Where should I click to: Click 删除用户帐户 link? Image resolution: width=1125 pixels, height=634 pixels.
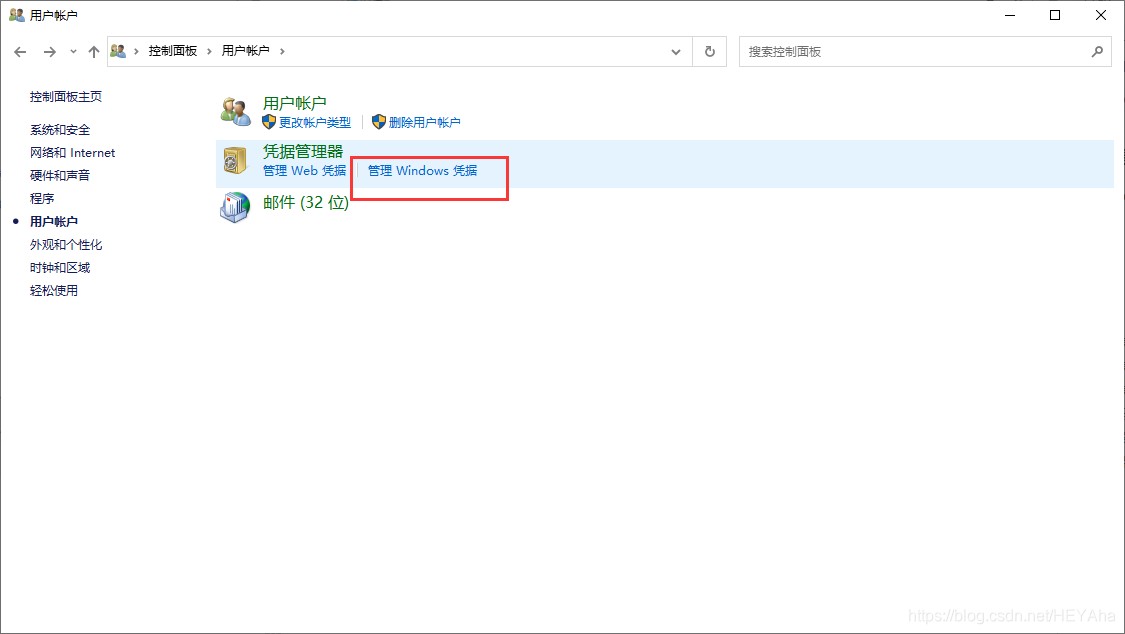coord(425,123)
